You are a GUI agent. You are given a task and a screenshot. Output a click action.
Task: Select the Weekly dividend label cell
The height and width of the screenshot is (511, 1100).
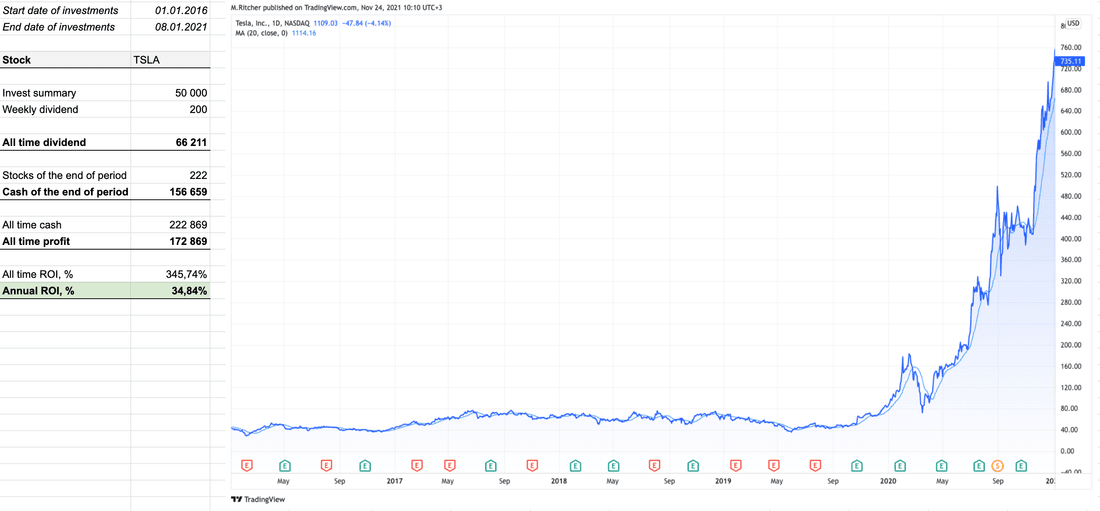(65, 110)
